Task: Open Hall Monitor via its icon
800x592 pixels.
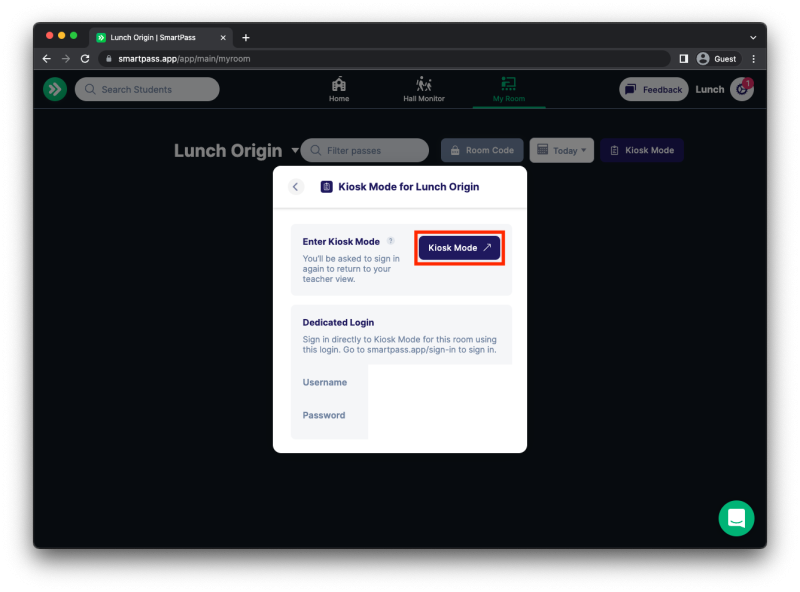Action: (423, 87)
